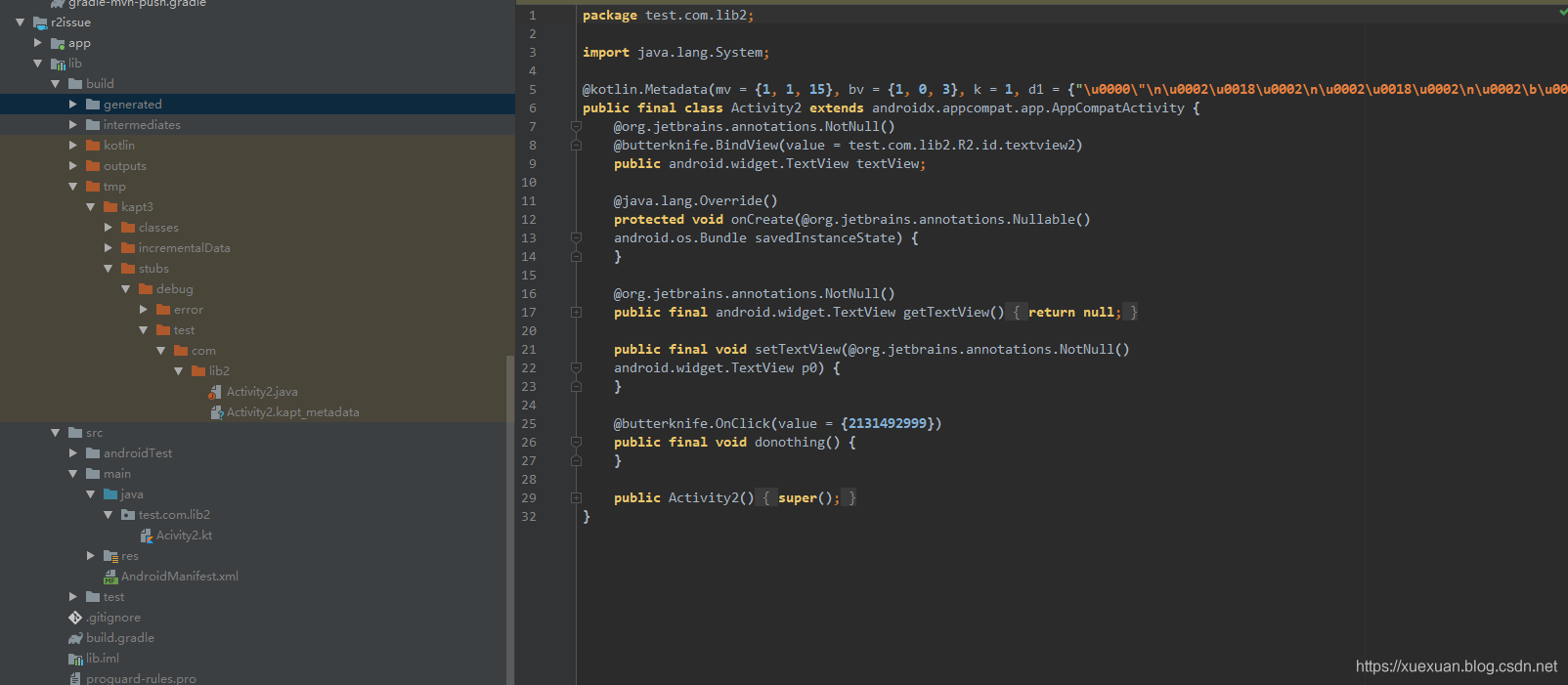Click 'import java.lang.System;' statement
Image resolution: width=1568 pixels, height=685 pixels.
pyautogui.click(x=676, y=53)
